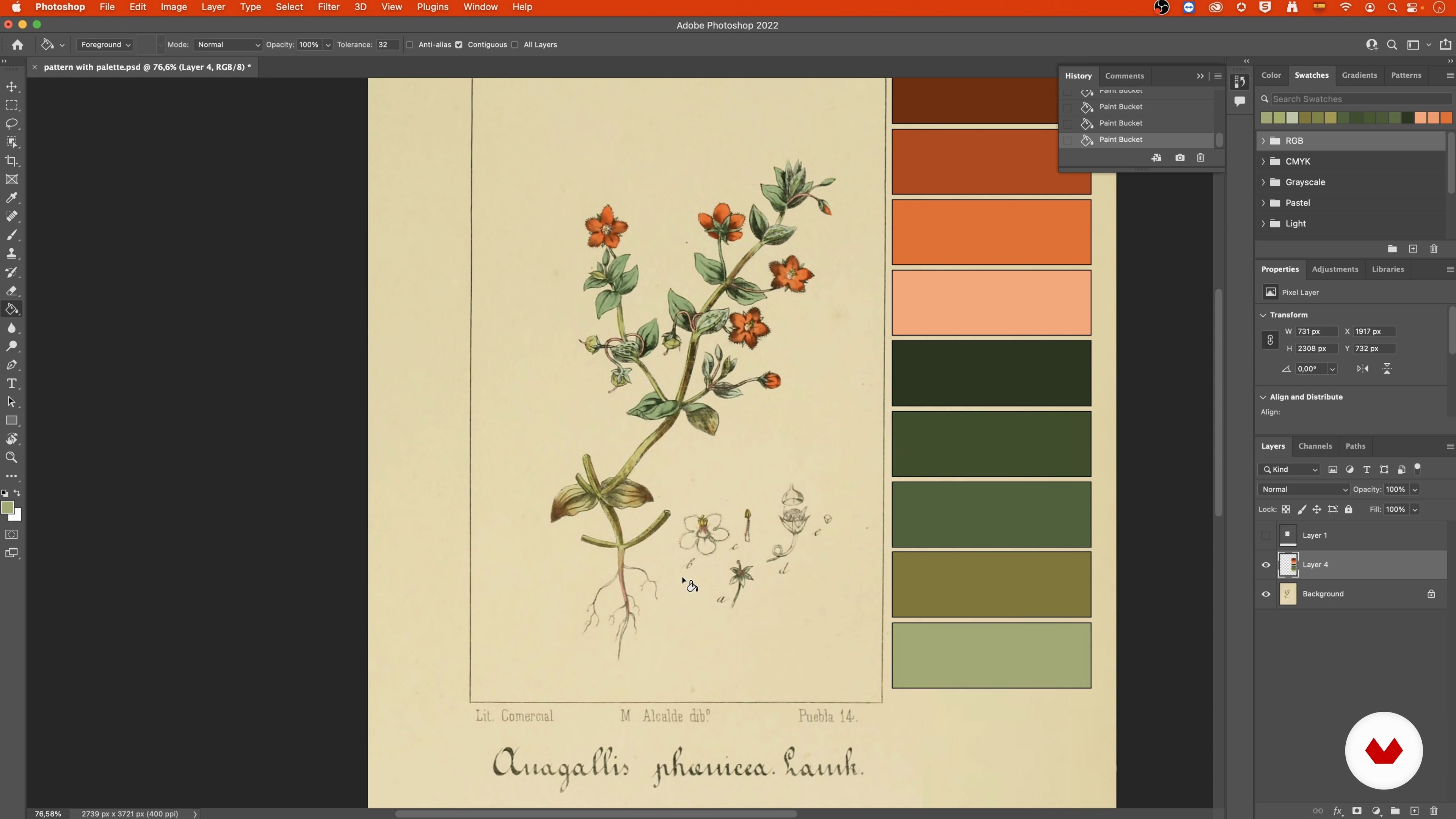Expand the Pastel swatch group
This screenshot has height=819, width=1456.
(1263, 203)
